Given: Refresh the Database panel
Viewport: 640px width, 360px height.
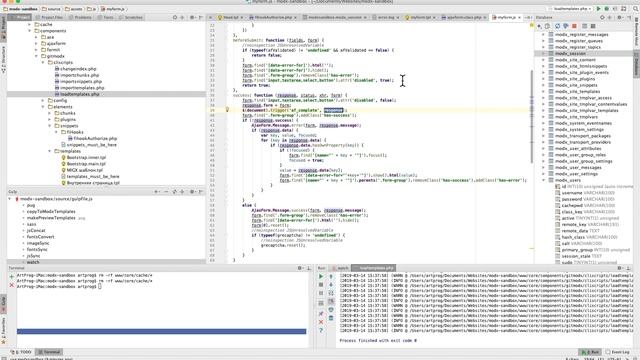Looking at the screenshot, I should pos(558,26).
